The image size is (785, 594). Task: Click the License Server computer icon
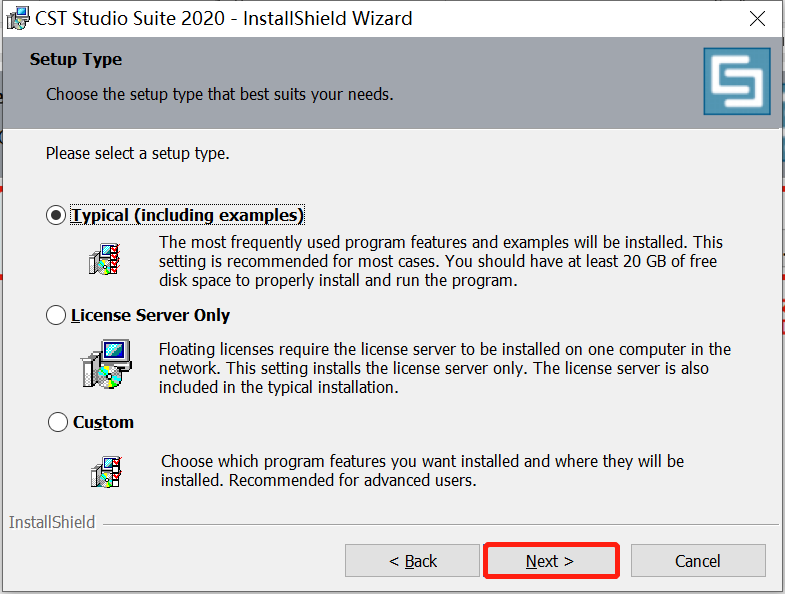coord(106,364)
